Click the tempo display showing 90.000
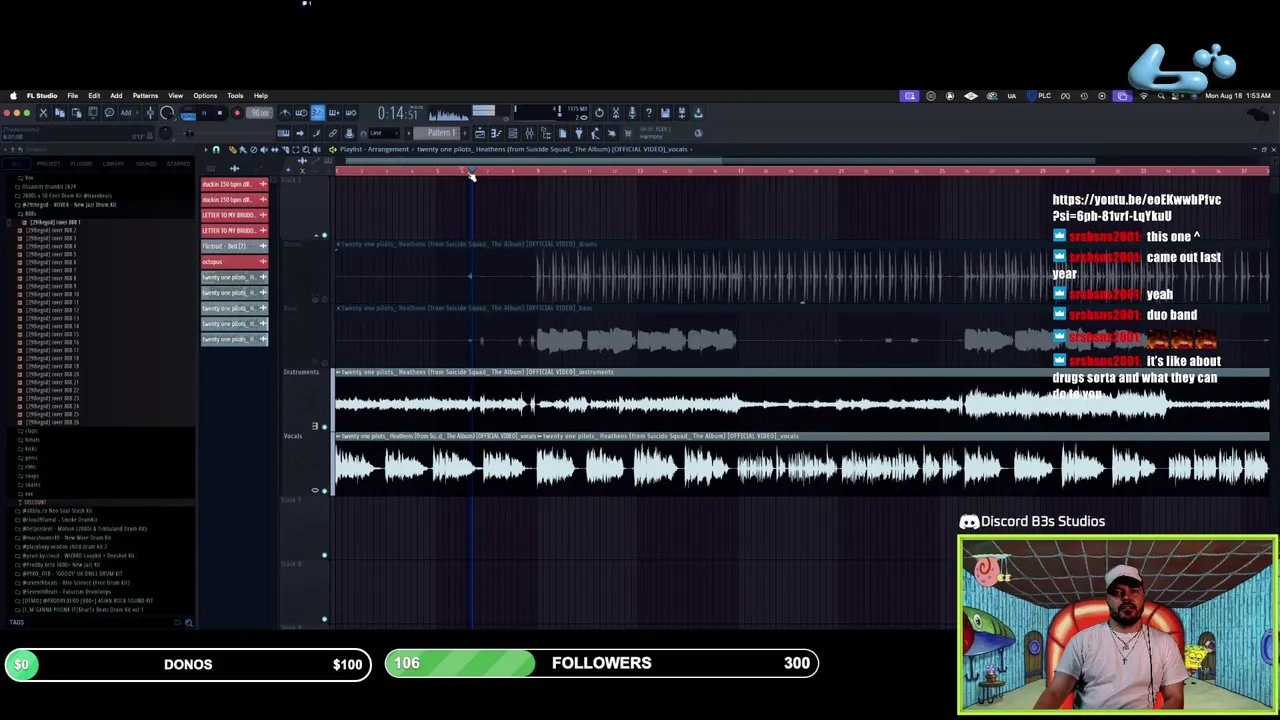Viewport: 1280px width, 720px height. (x=259, y=113)
